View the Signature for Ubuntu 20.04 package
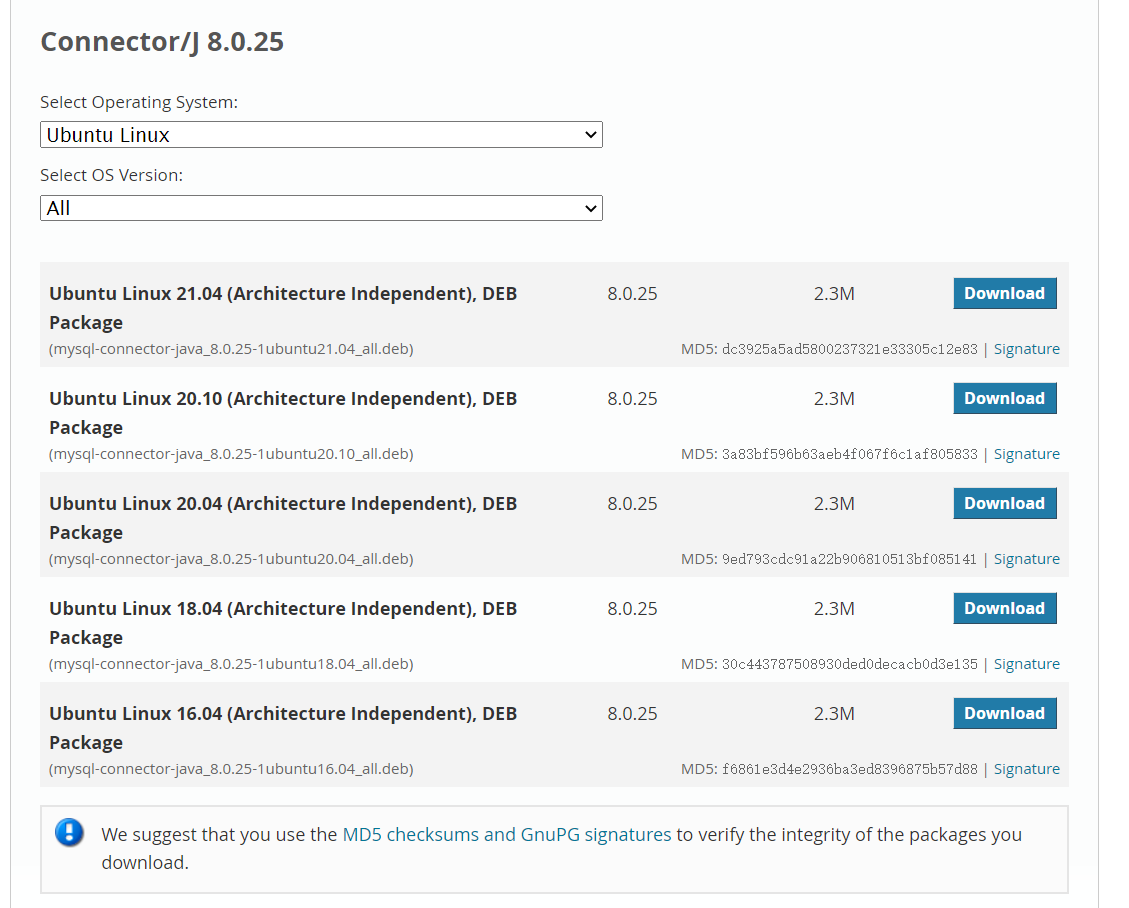 pyautogui.click(x=1026, y=559)
